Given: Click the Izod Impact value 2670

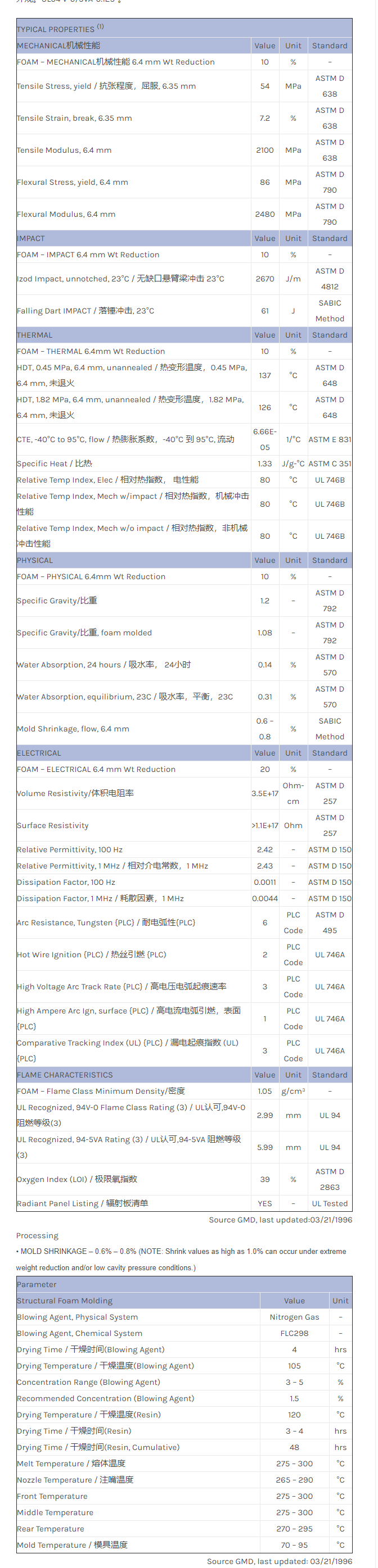Looking at the screenshot, I should point(264,279).
